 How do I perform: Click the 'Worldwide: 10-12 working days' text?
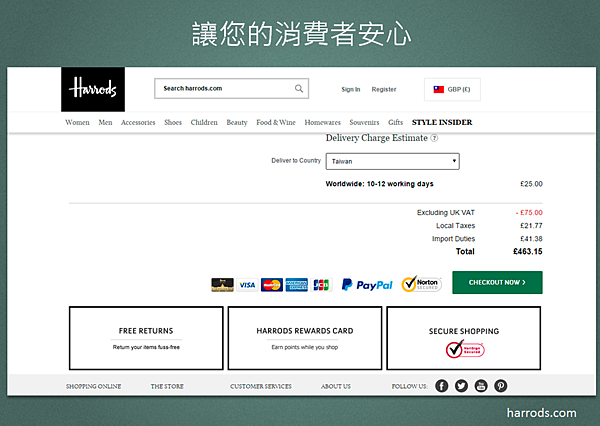click(379, 184)
